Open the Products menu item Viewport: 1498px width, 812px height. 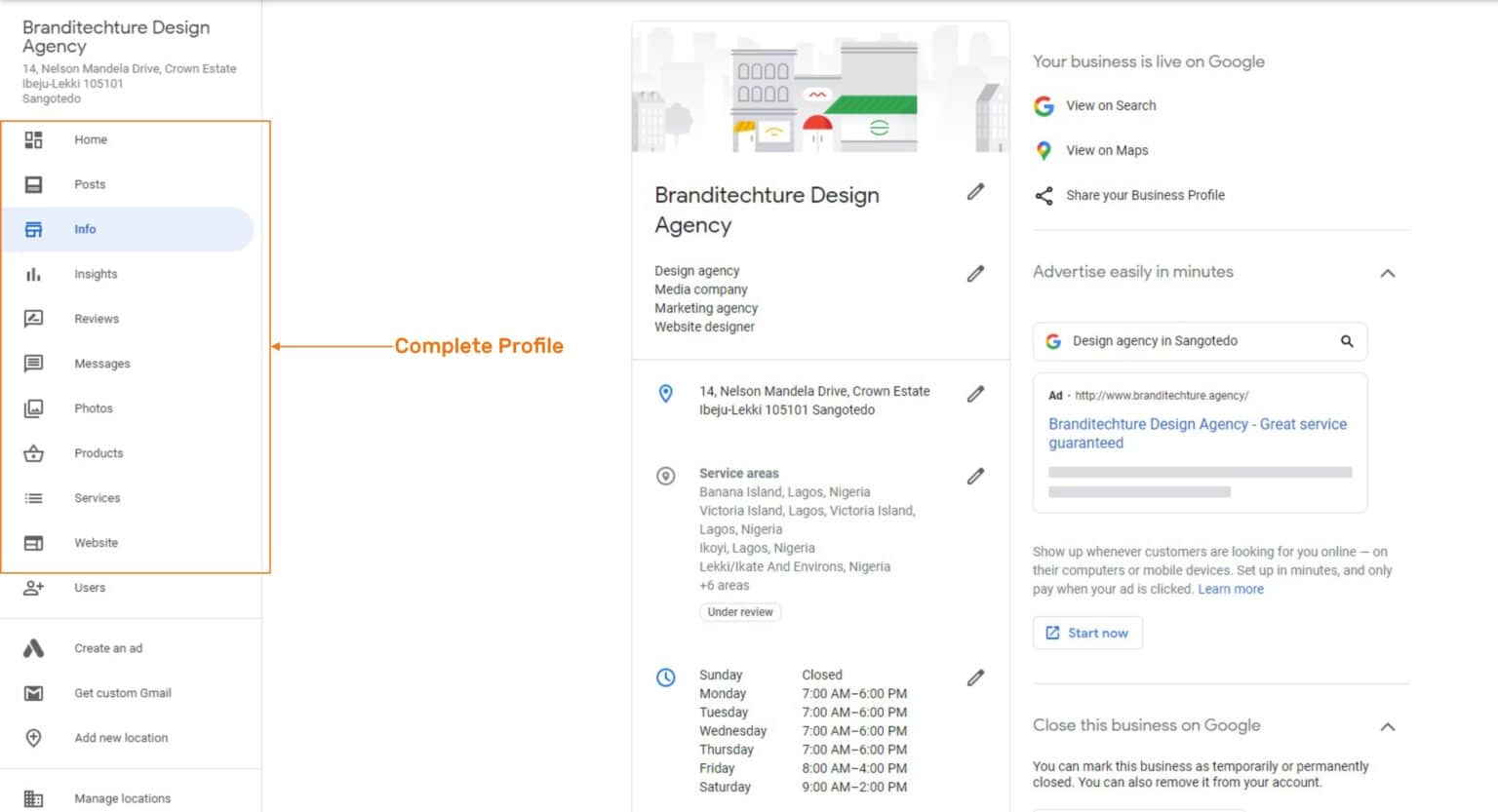coord(128,453)
